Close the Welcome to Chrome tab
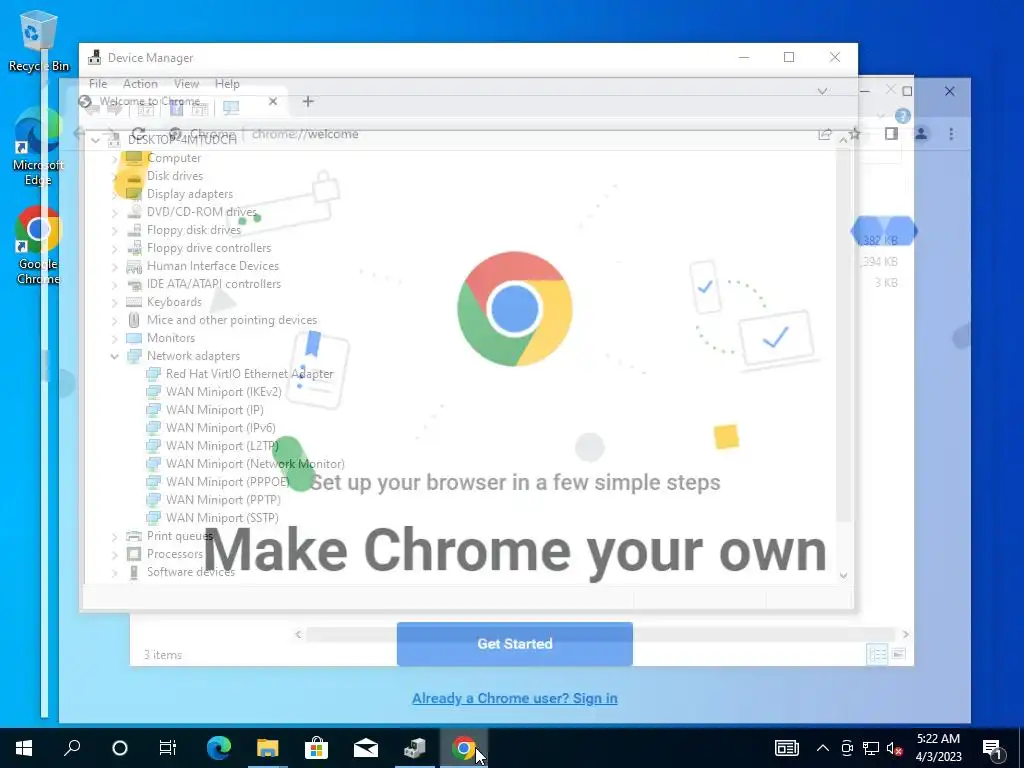Screen dimensions: 1024x768 tap(273, 101)
